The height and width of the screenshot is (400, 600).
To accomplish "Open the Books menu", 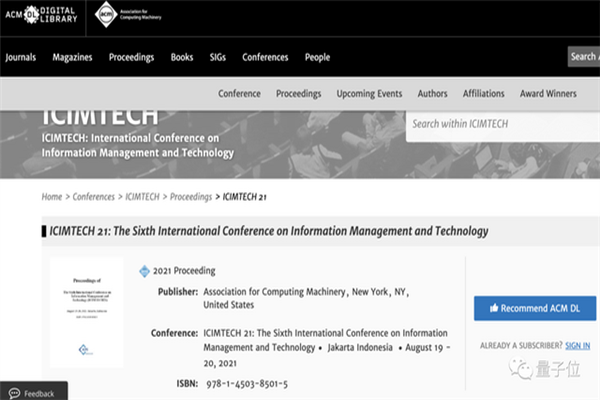I will [182, 57].
